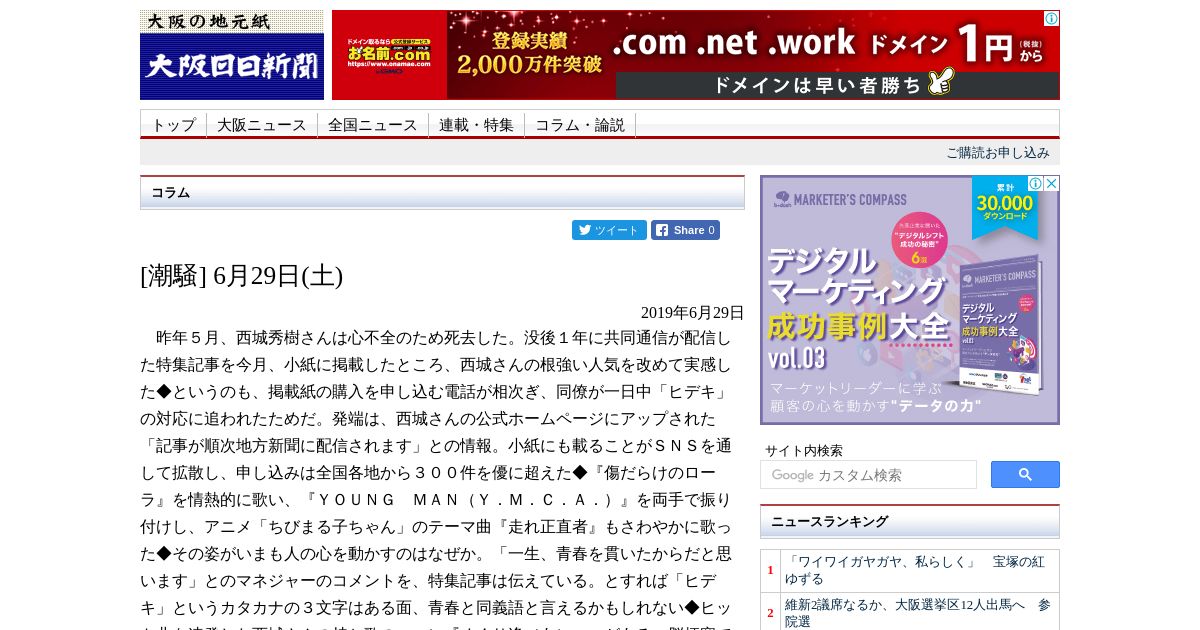Image resolution: width=1200 pixels, height=630 pixels.
Task: Click the article date 2019年6月29日
Action: pyautogui.click(x=692, y=313)
